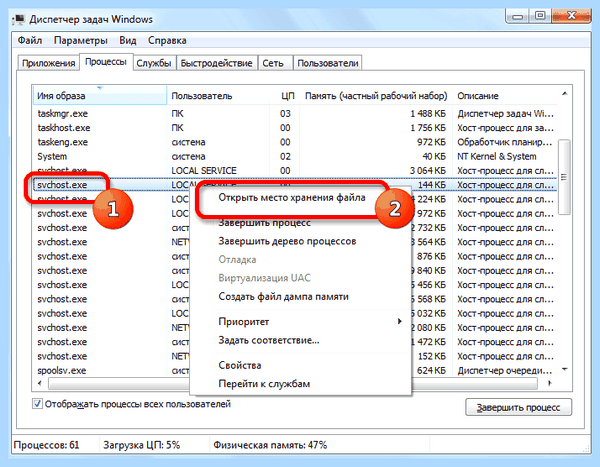The image size is (600, 467).
Task: Click the 1 756 КБ memory value
Action: (x=428, y=128)
